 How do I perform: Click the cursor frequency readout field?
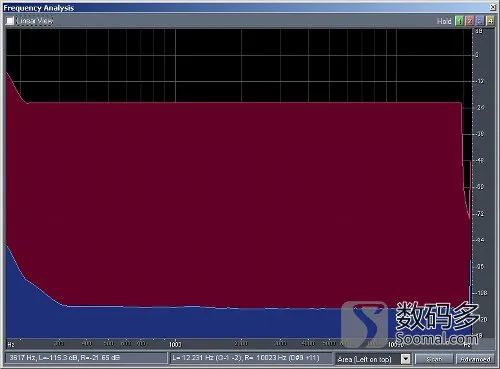click(86, 358)
